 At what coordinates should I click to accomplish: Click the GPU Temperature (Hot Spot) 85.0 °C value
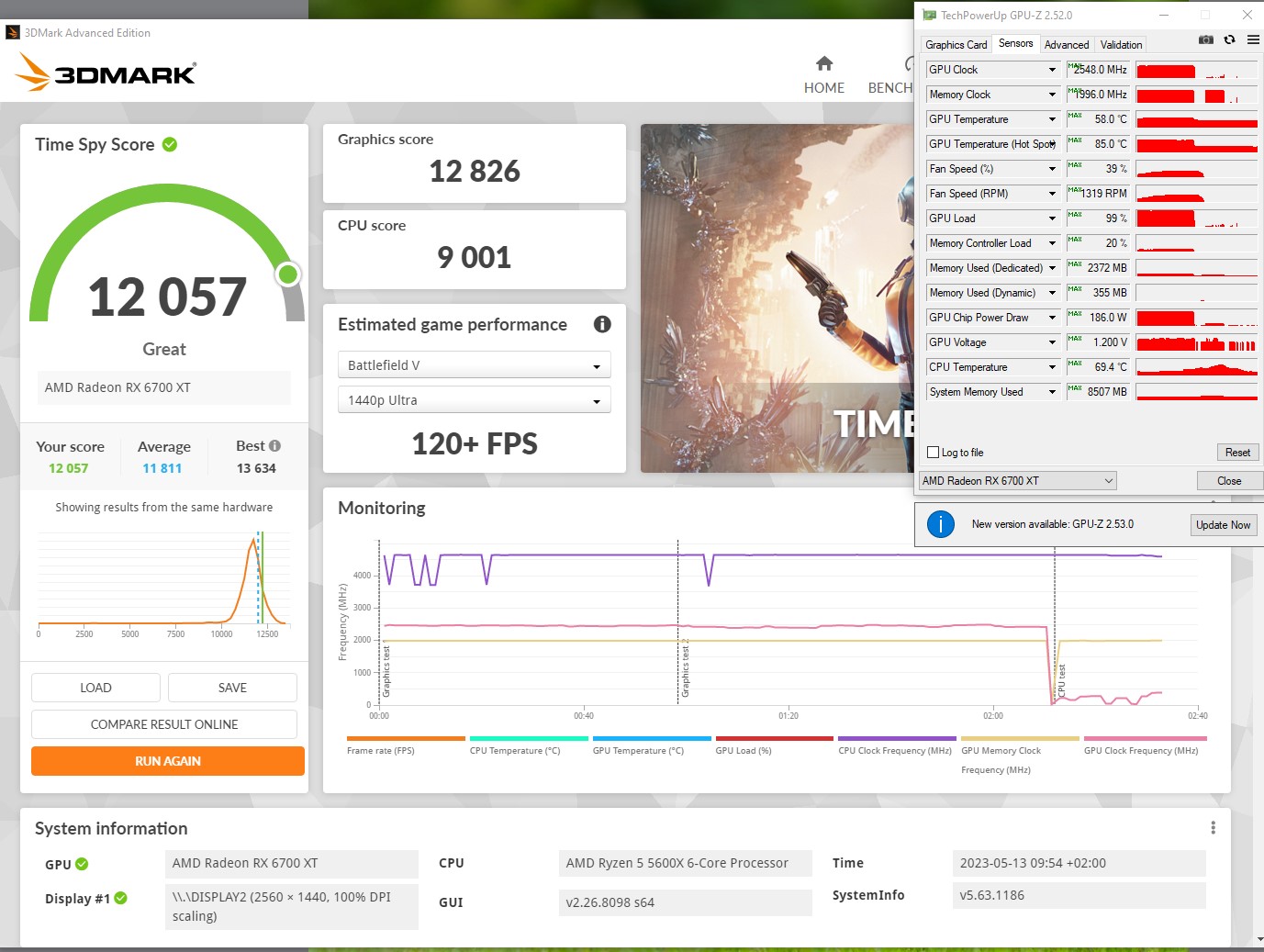point(1097,144)
